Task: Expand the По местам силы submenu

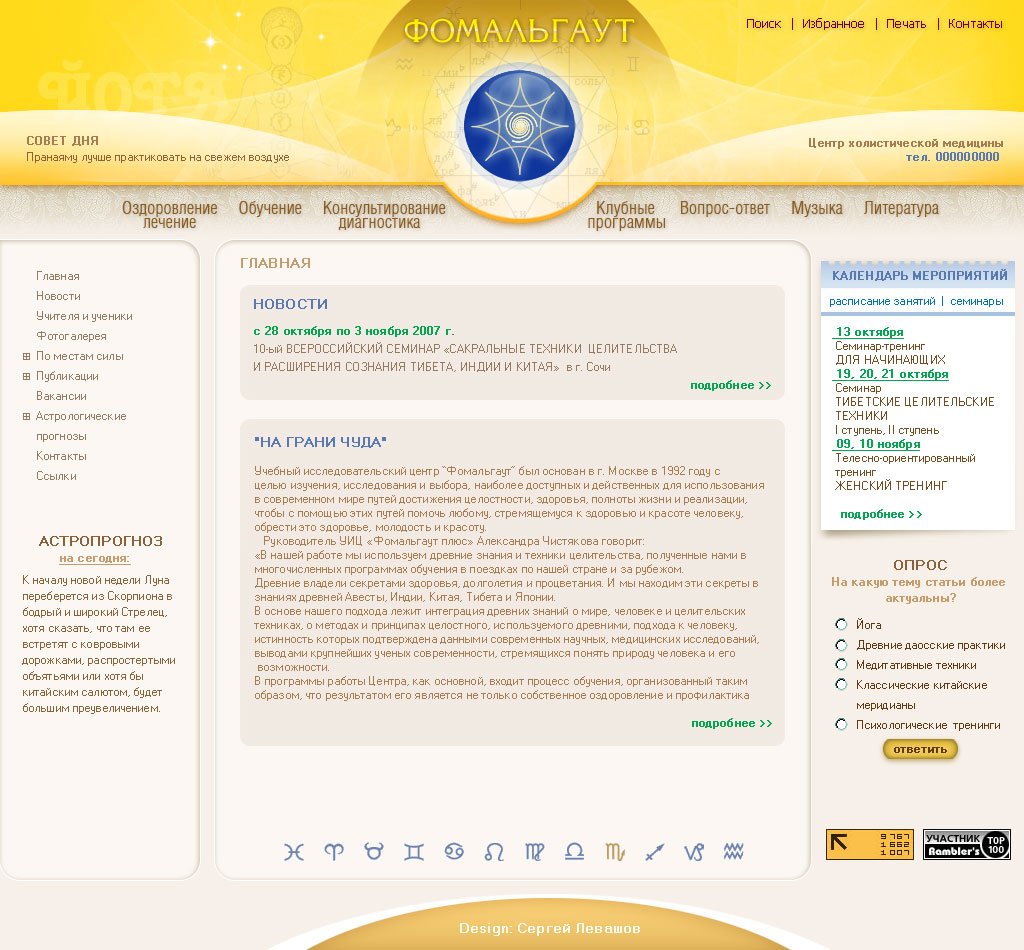Action: pos(27,356)
